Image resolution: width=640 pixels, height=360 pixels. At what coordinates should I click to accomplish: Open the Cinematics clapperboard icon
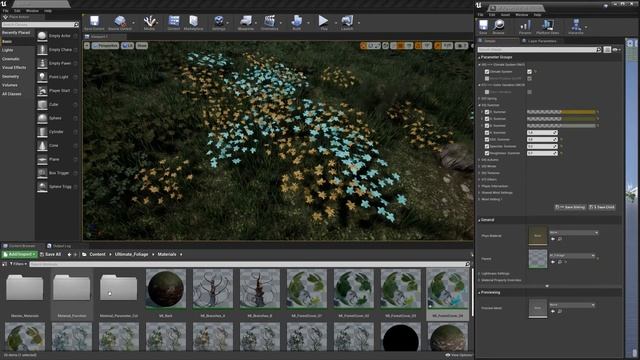click(269, 21)
